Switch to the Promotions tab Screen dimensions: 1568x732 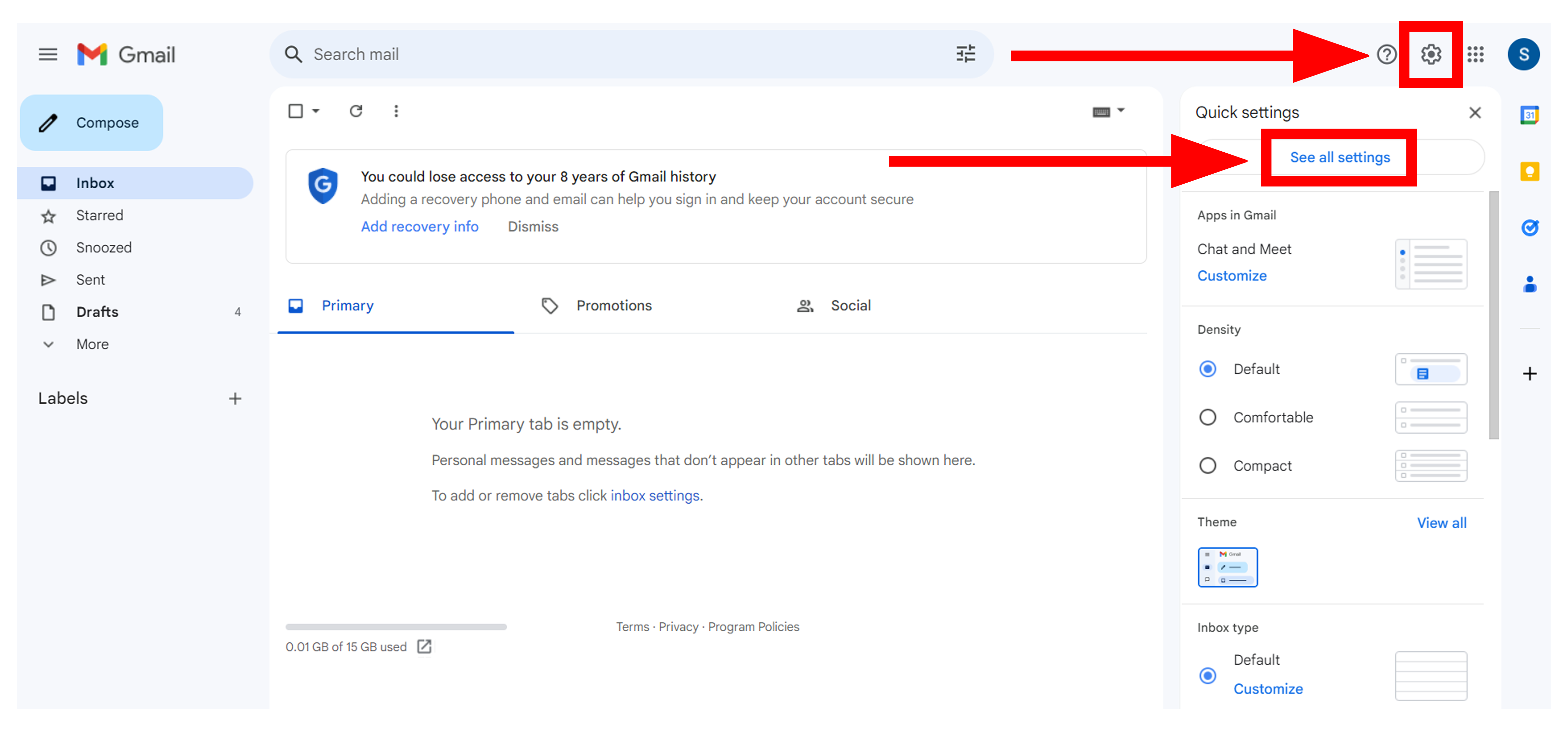pos(614,306)
